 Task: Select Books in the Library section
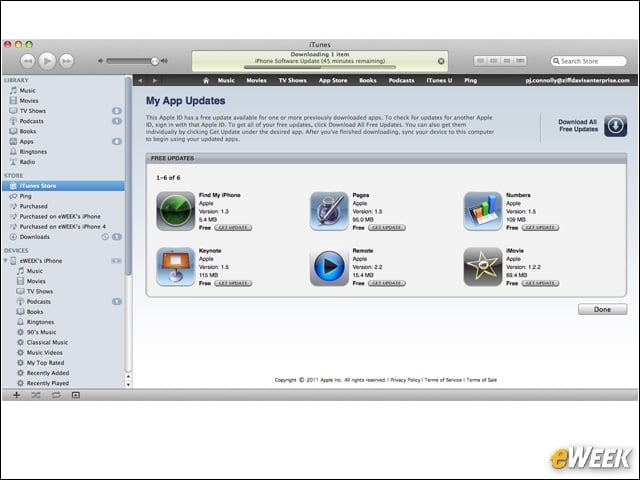pos(63,131)
